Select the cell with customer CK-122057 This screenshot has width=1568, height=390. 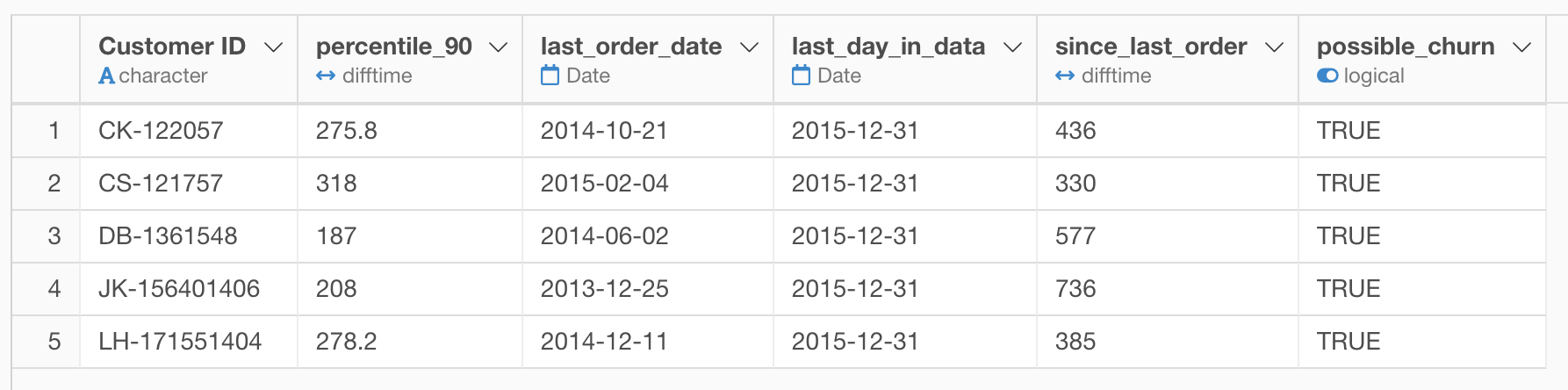click(x=189, y=131)
